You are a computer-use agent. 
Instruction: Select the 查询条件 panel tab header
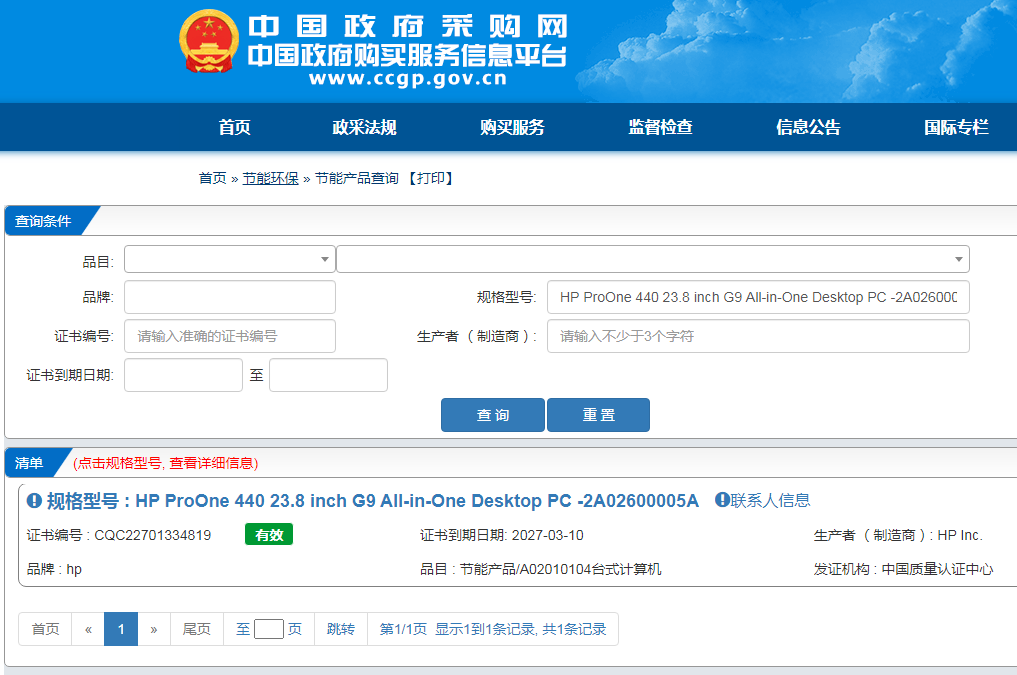coord(43,221)
